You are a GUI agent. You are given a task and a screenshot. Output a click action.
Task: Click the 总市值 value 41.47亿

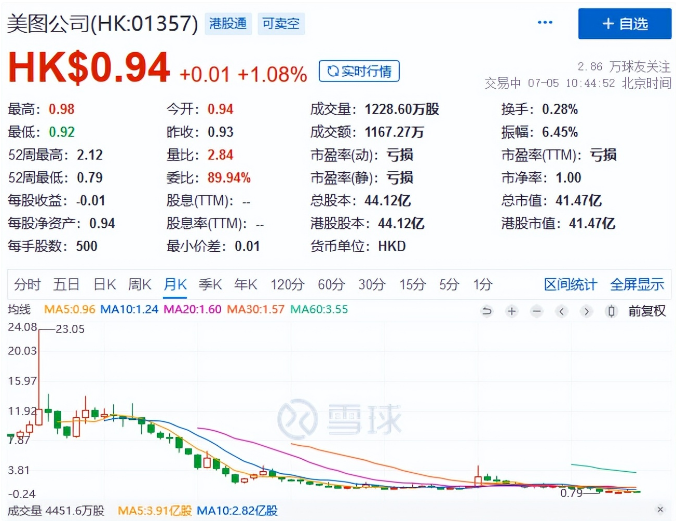pos(579,200)
